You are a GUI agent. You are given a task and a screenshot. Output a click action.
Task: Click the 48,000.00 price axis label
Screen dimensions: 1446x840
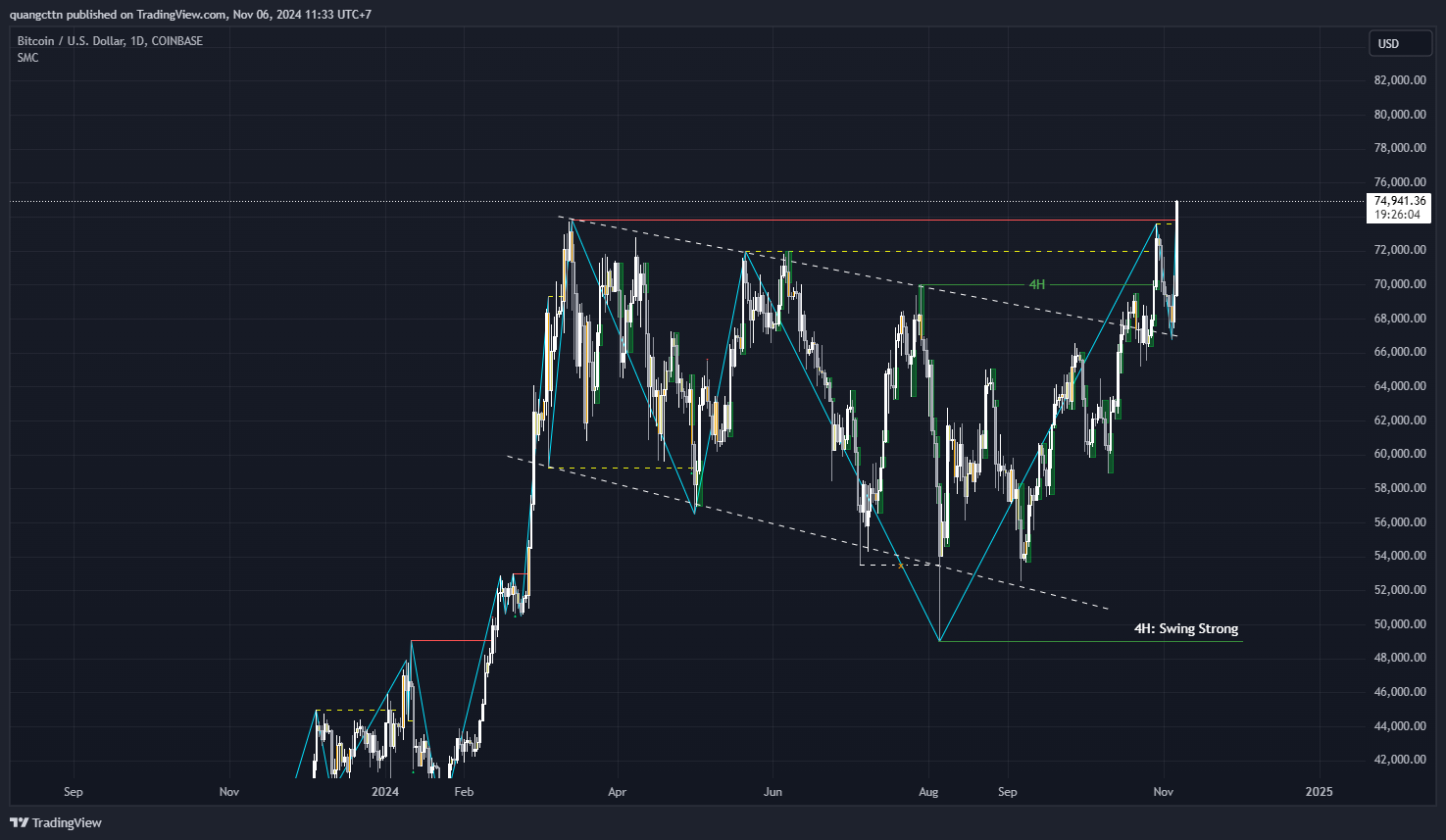1400,658
